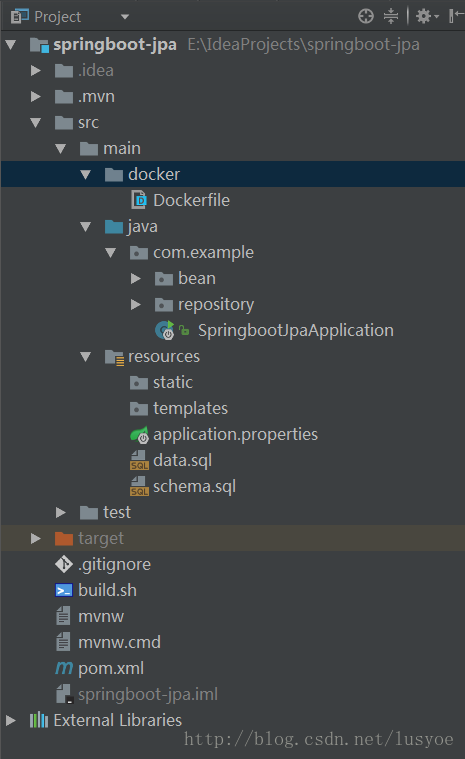Expand the target folder

[x=35, y=538]
